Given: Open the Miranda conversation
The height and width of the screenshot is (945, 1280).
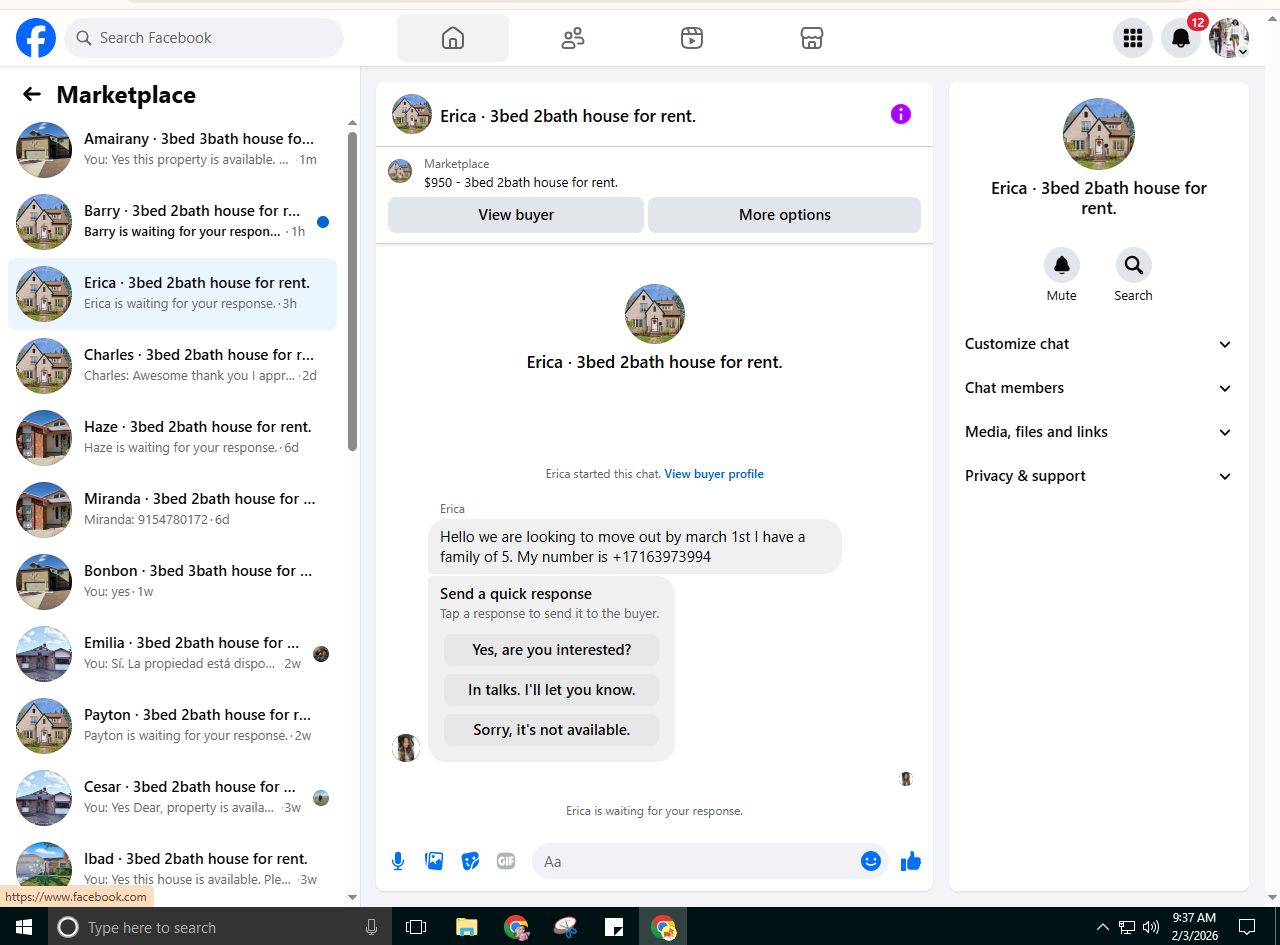Looking at the screenshot, I should click(173, 510).
